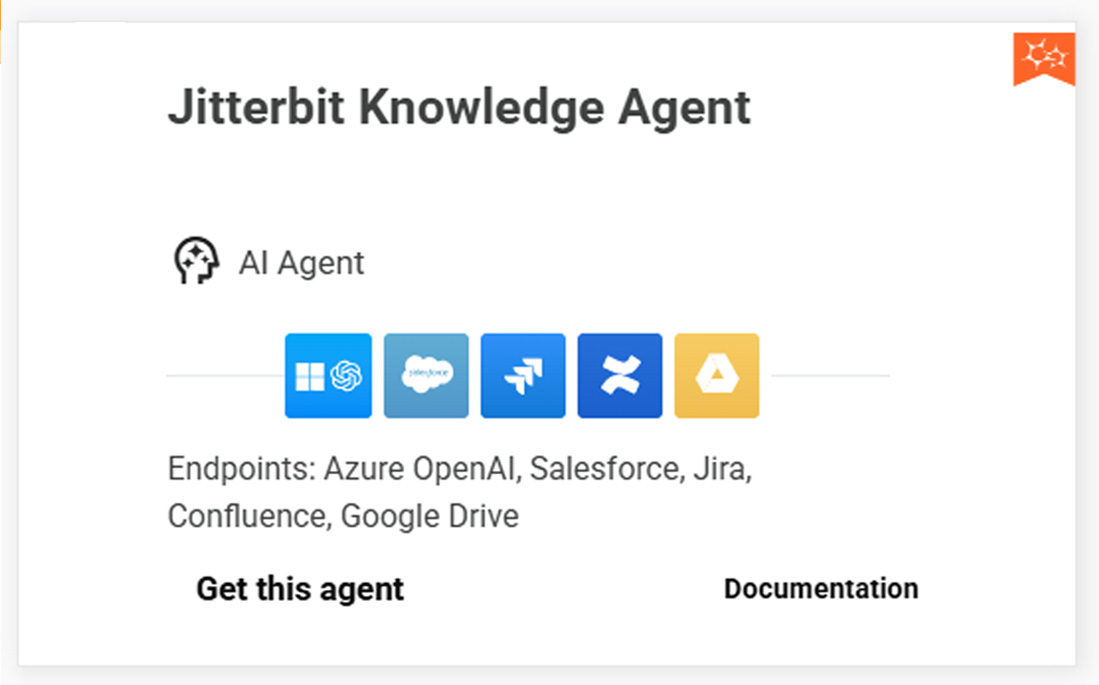Screen dimensions: 1099x685
Task: Open the Get this agent action
Action: pyautogui.click(x=299, y=589)
